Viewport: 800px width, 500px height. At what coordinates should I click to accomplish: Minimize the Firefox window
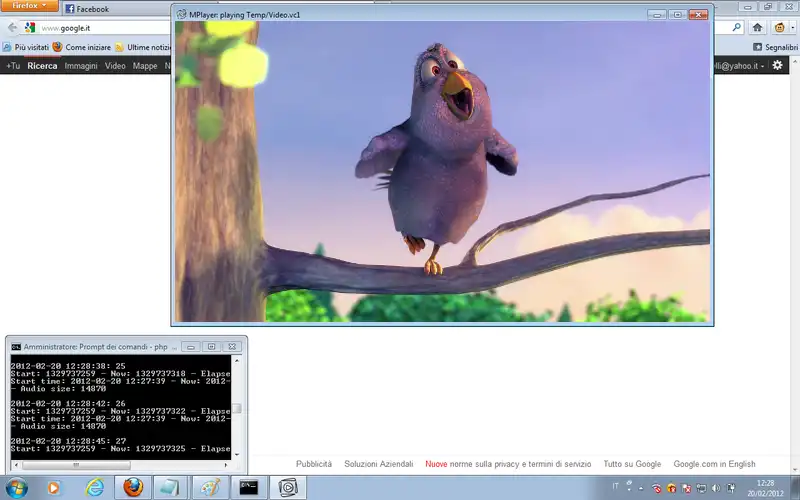pos(747,7)
